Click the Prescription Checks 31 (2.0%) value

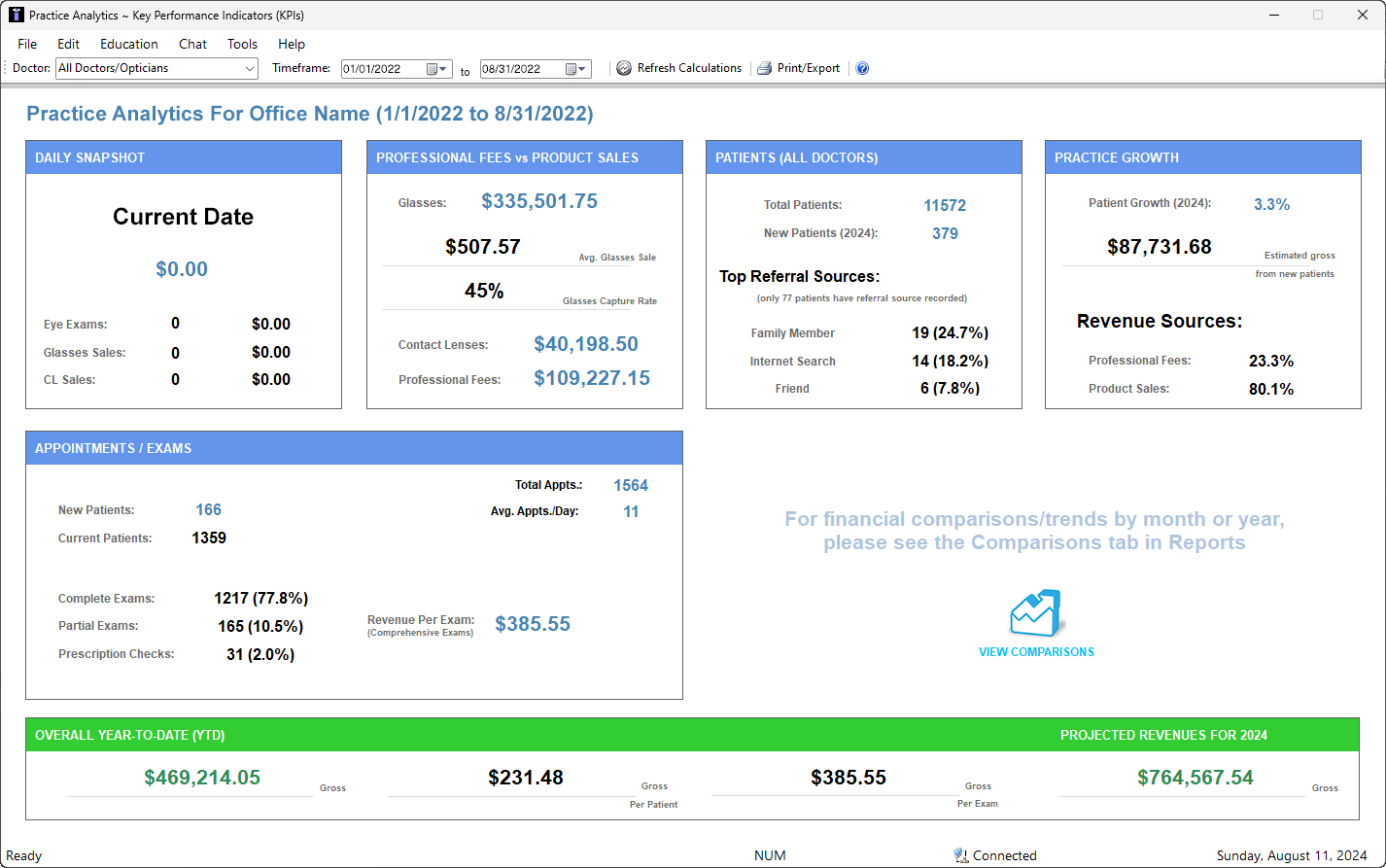click(x=260, y=654)
